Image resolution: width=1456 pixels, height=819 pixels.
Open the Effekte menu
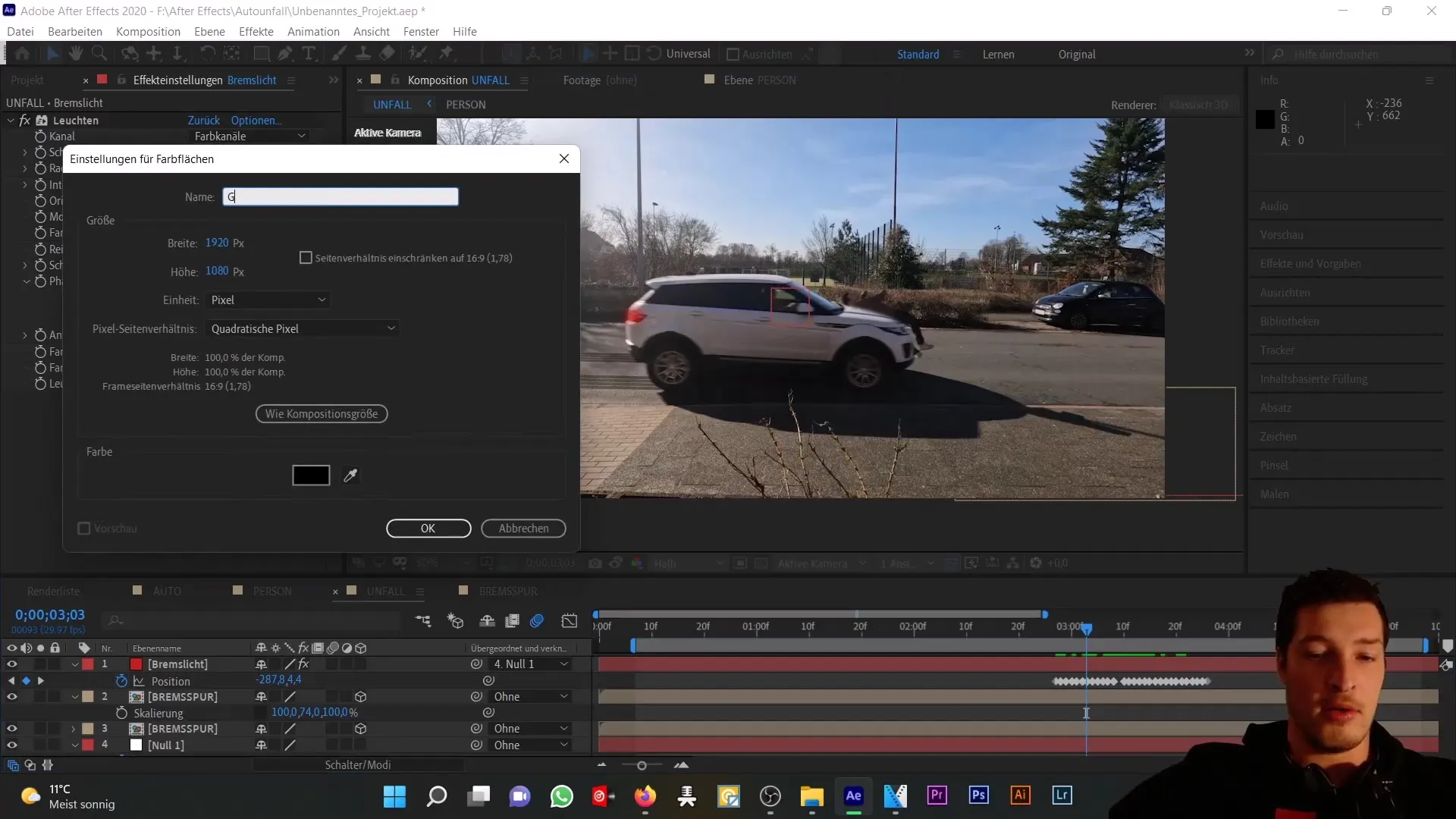pyautogui.click(x=256, y=32)
